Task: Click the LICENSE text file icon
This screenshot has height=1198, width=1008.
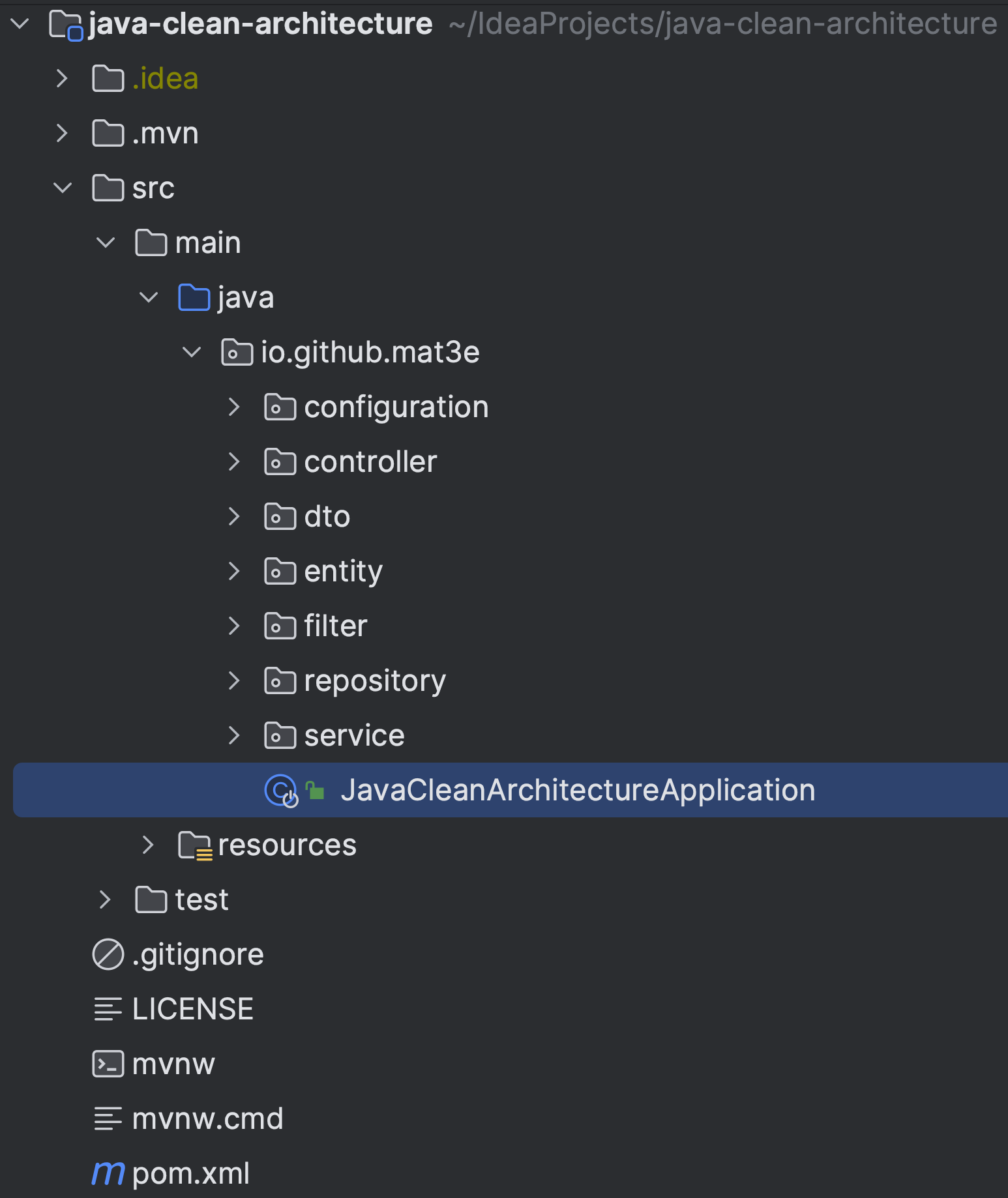Action: click(x=108, y=1010)
